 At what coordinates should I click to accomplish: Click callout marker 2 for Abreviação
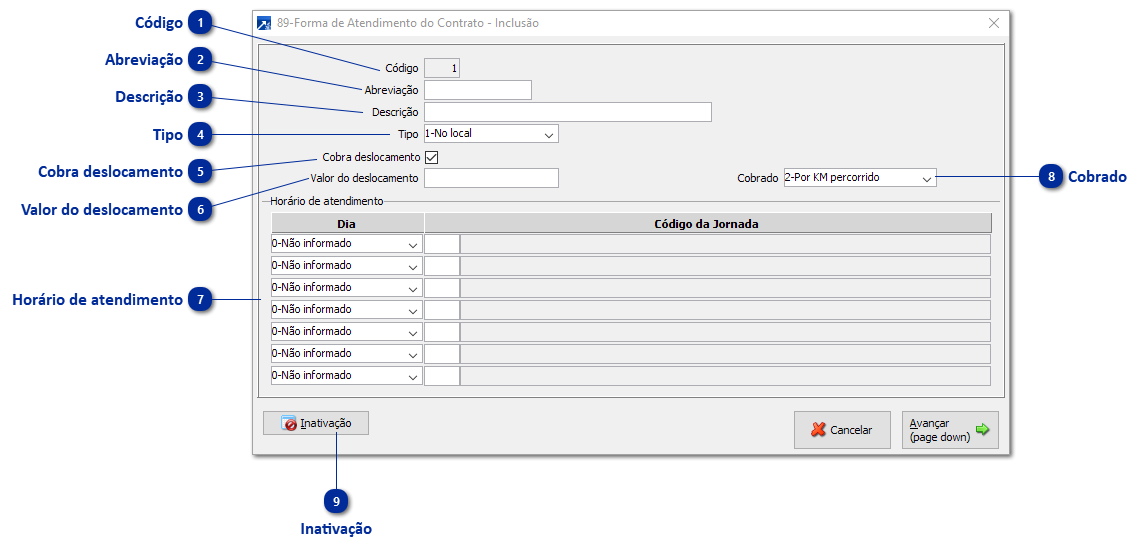(202, 61)
